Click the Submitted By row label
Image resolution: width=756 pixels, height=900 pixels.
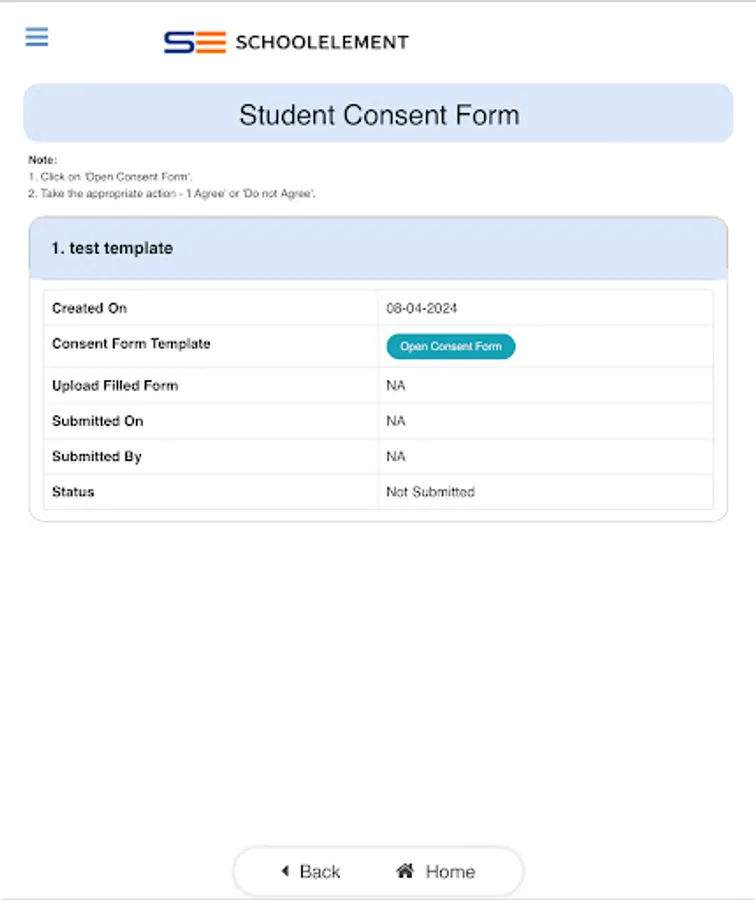click(97, 457)
